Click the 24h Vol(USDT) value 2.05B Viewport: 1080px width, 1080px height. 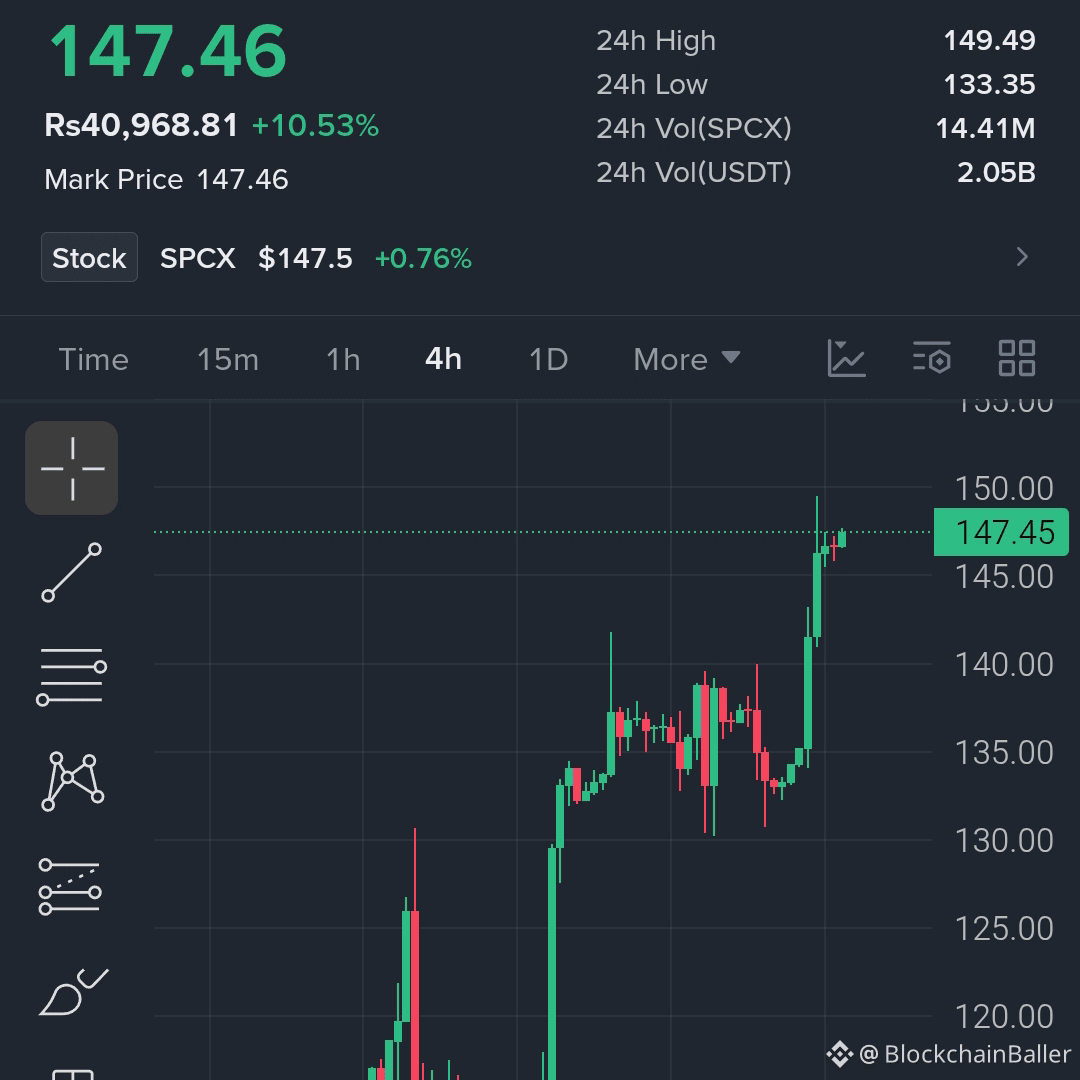tap(996, 173)
